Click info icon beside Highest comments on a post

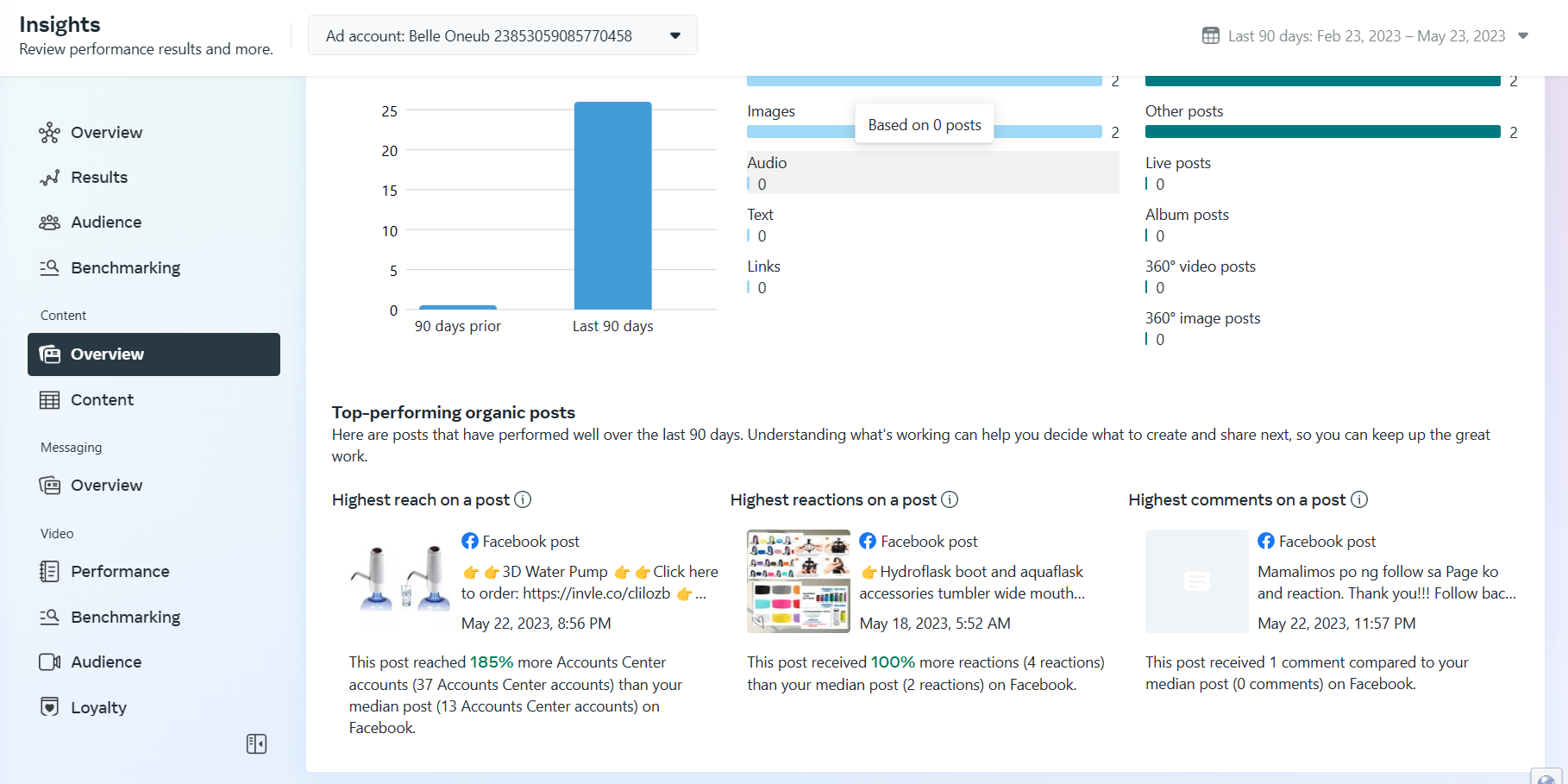point(1359,499)
